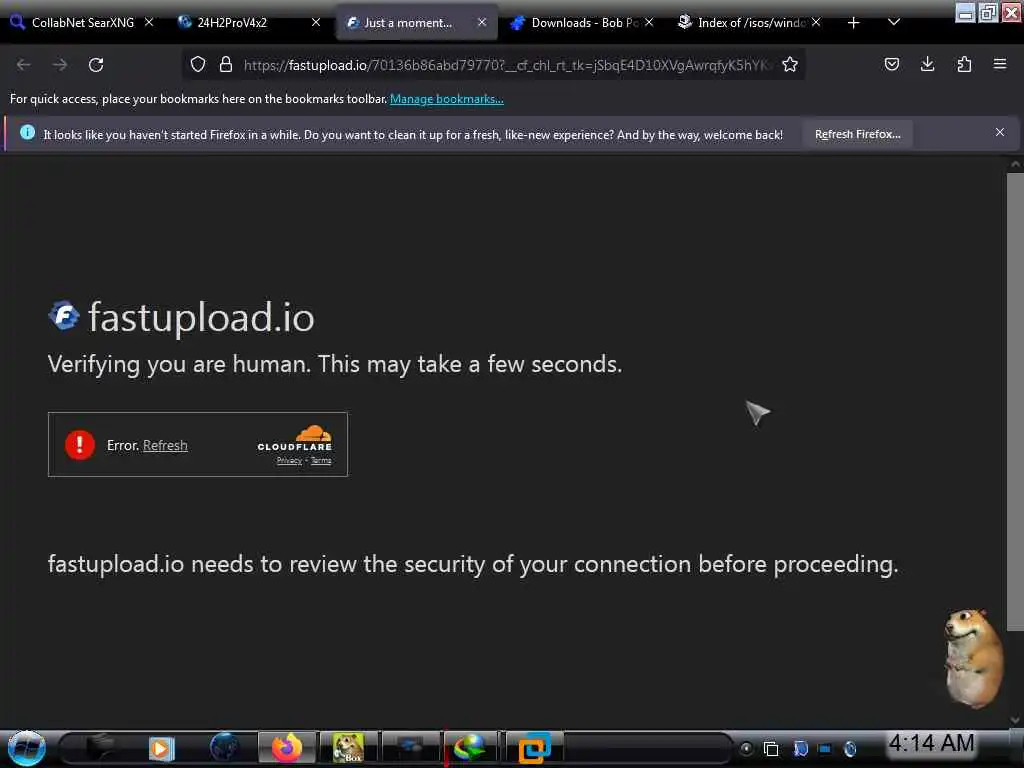View site security padlock info

[x=226, y=65]
